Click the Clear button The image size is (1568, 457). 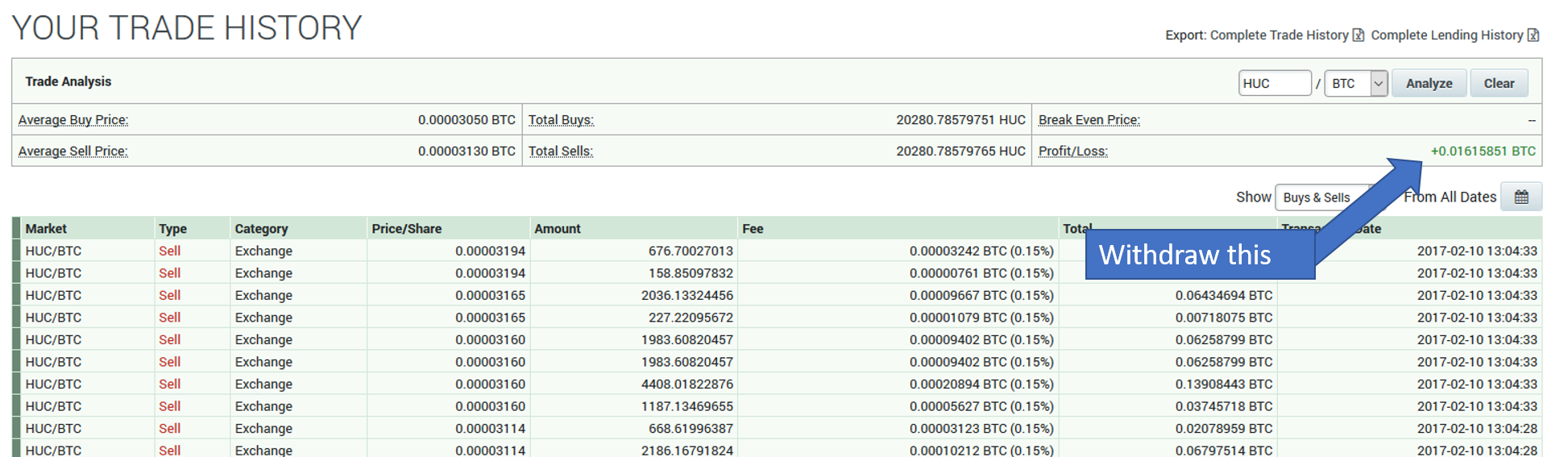(x=1499, y=83)
